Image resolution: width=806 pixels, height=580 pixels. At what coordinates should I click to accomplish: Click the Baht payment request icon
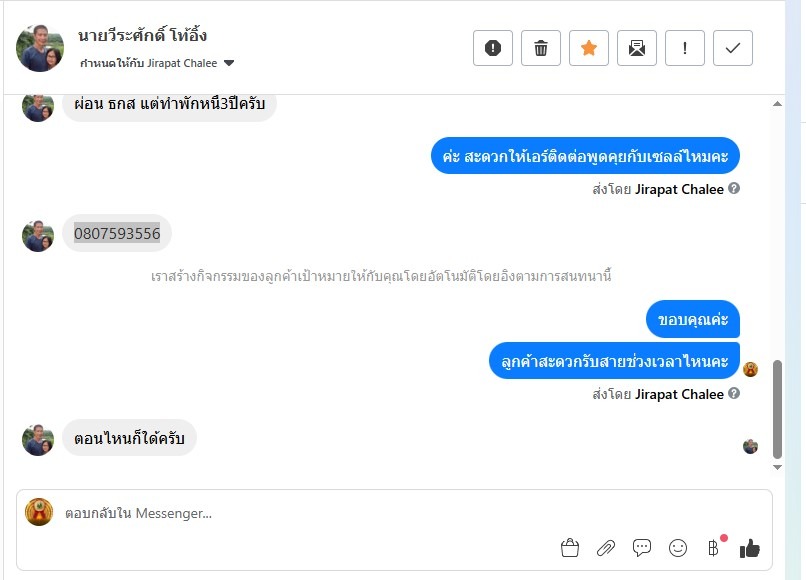click(713, 547)
